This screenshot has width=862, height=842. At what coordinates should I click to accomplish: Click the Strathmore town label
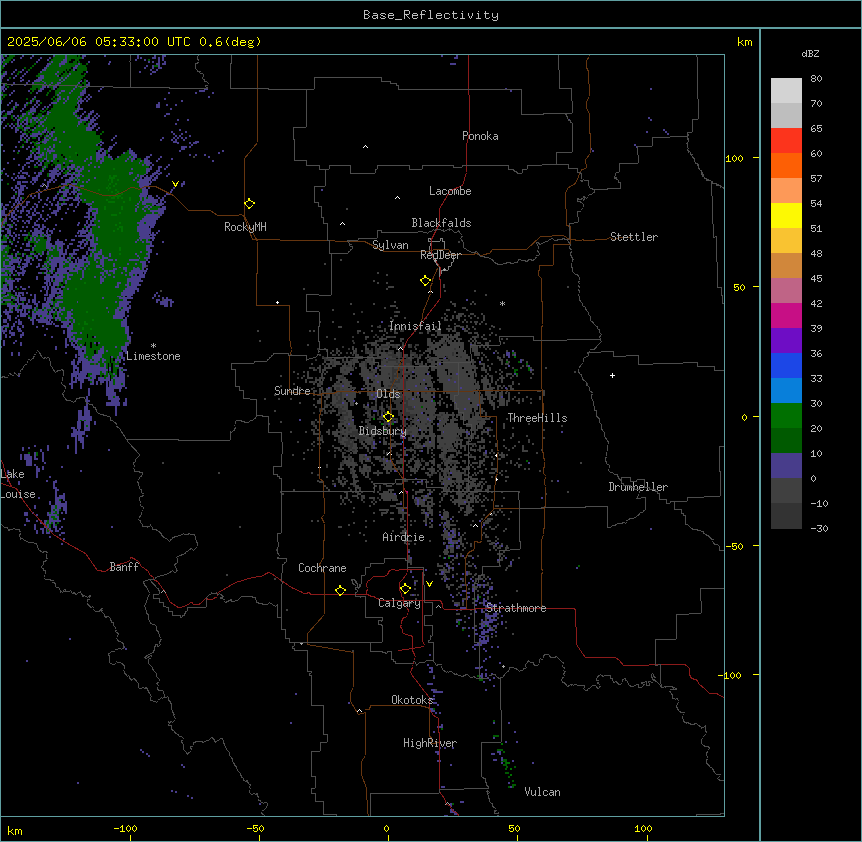(x=516, y=608)
